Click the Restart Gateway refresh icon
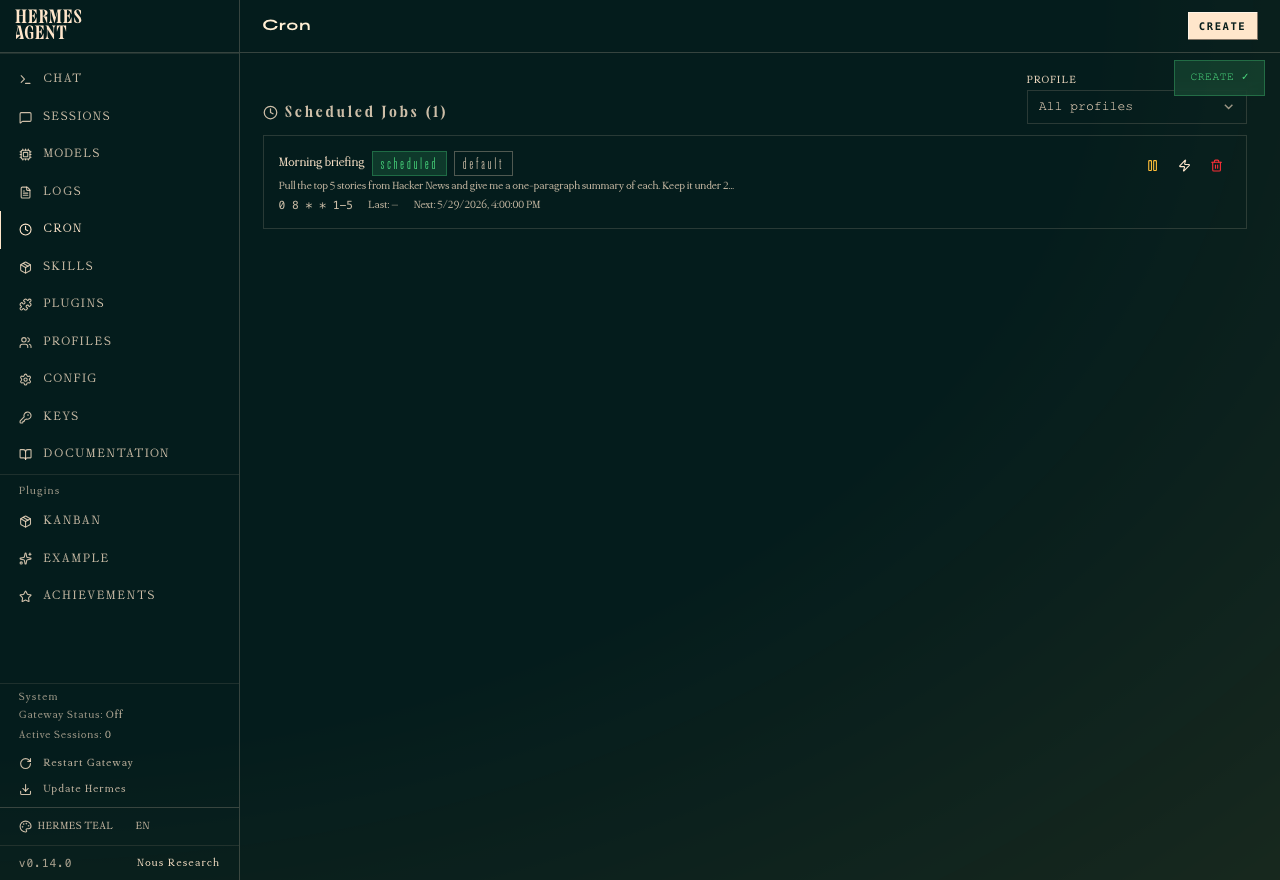Viewport: 1280px width, 880px height. click(x=25, y=763)
